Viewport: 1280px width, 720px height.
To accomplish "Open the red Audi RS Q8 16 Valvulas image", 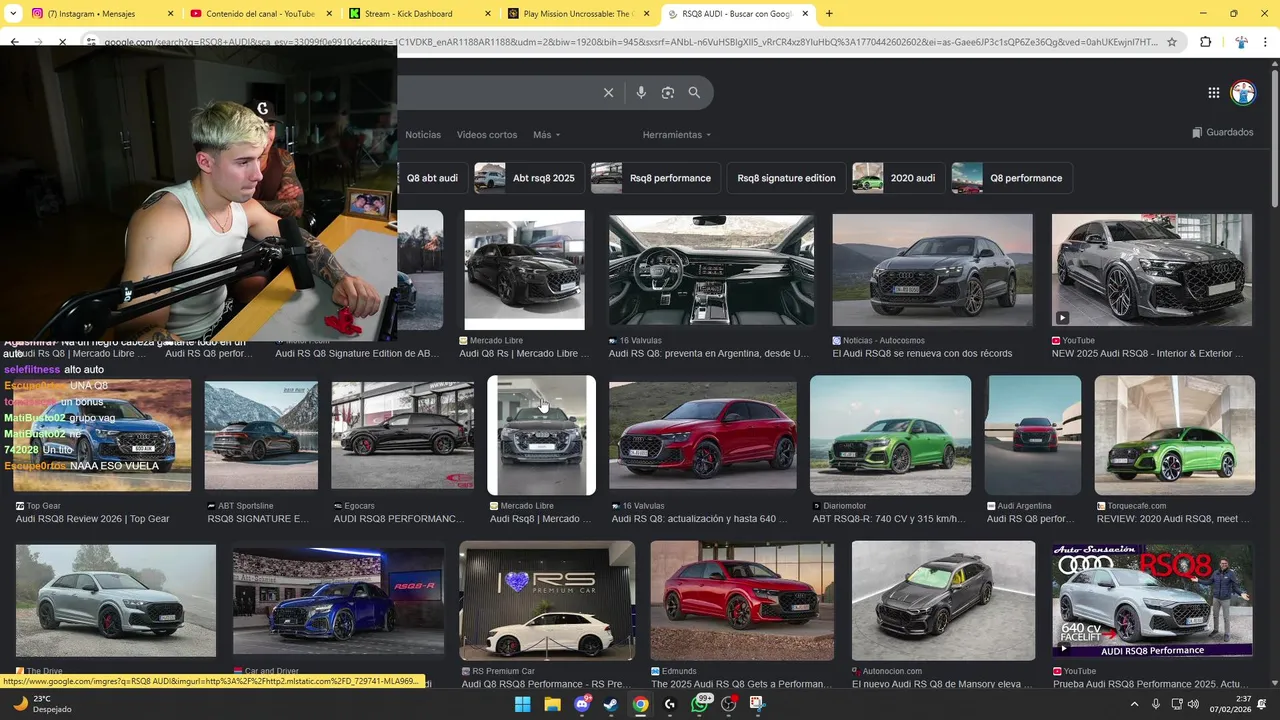I will pos(703,435).
